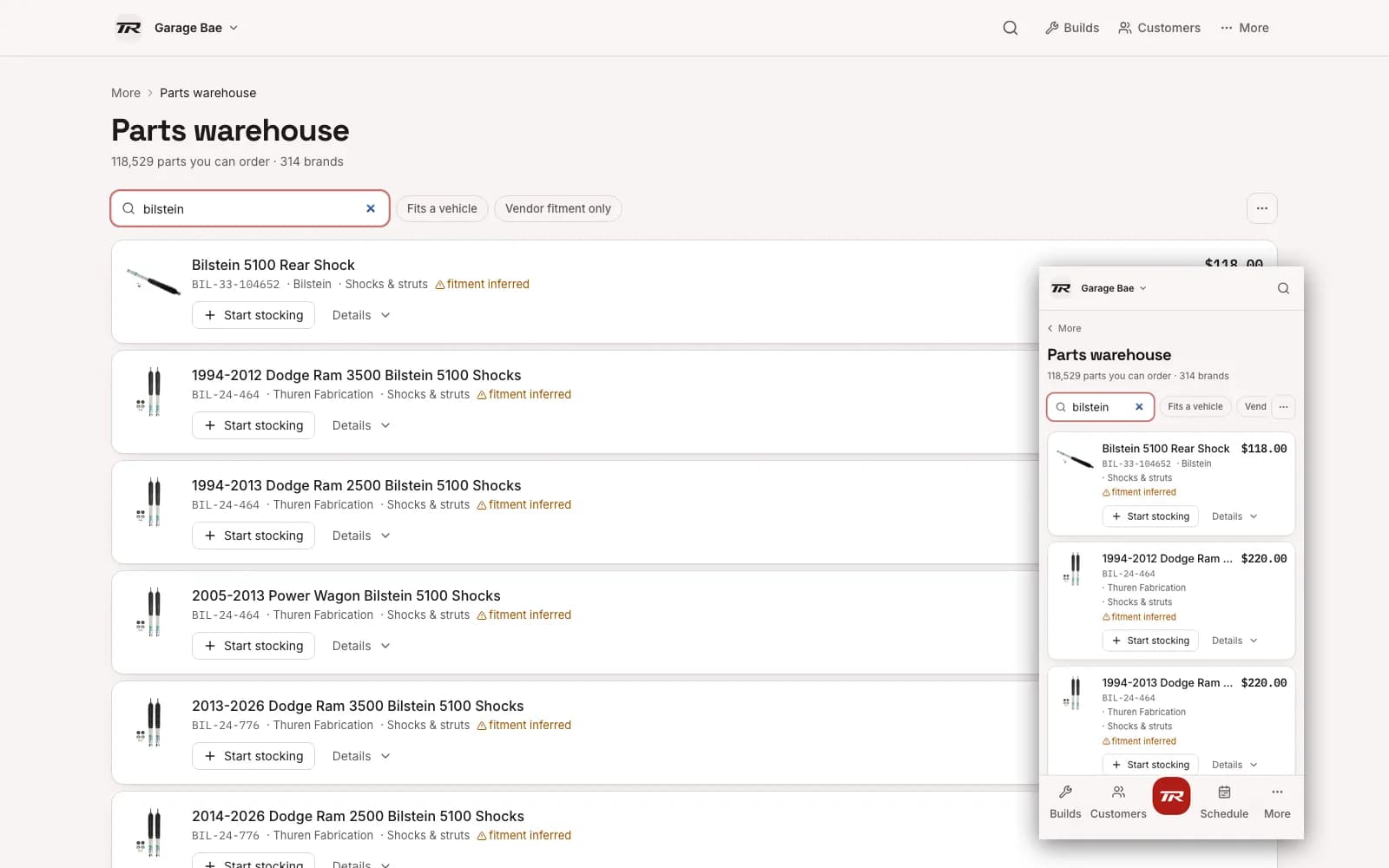Open the More menu in the main header

1244,28
